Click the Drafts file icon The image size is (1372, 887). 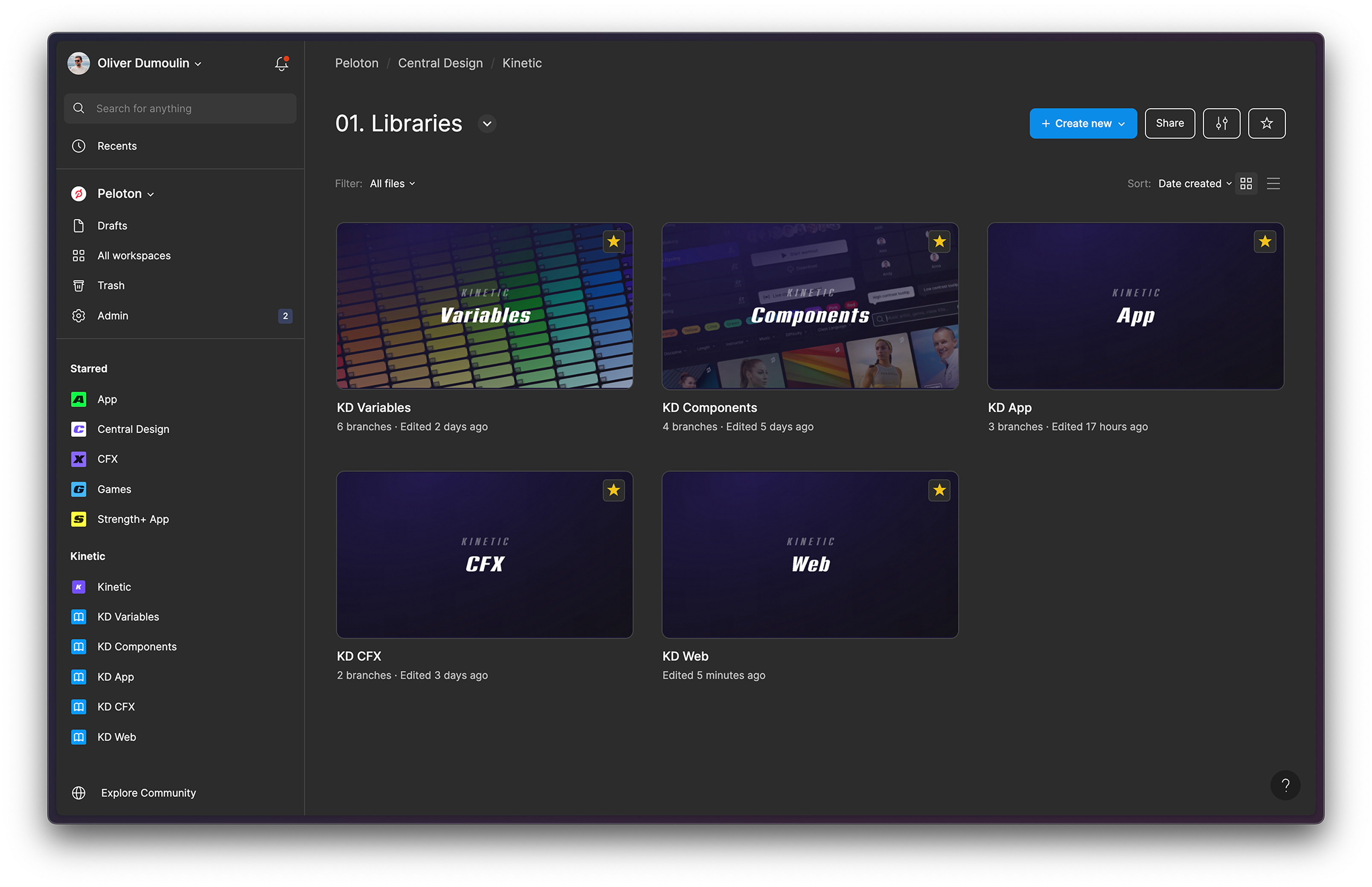pos(79,226)
